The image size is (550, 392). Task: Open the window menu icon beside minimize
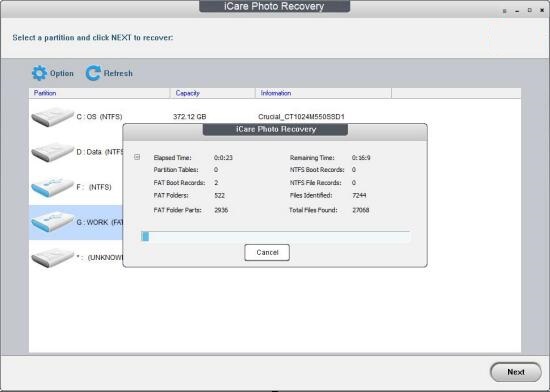[504, 11]
